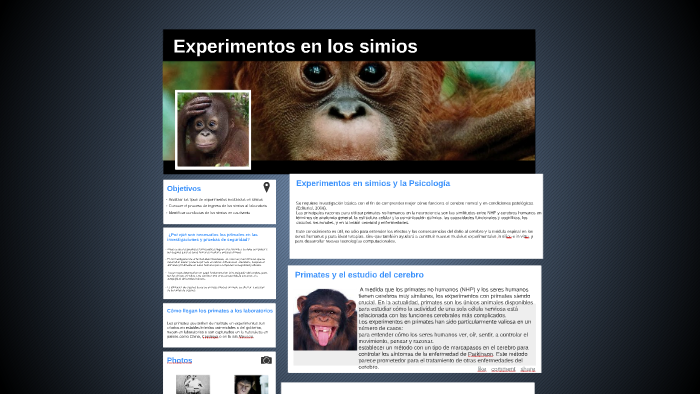
Task: Click the location pin icon beside Objetivos
Action: tap(267, 187)
